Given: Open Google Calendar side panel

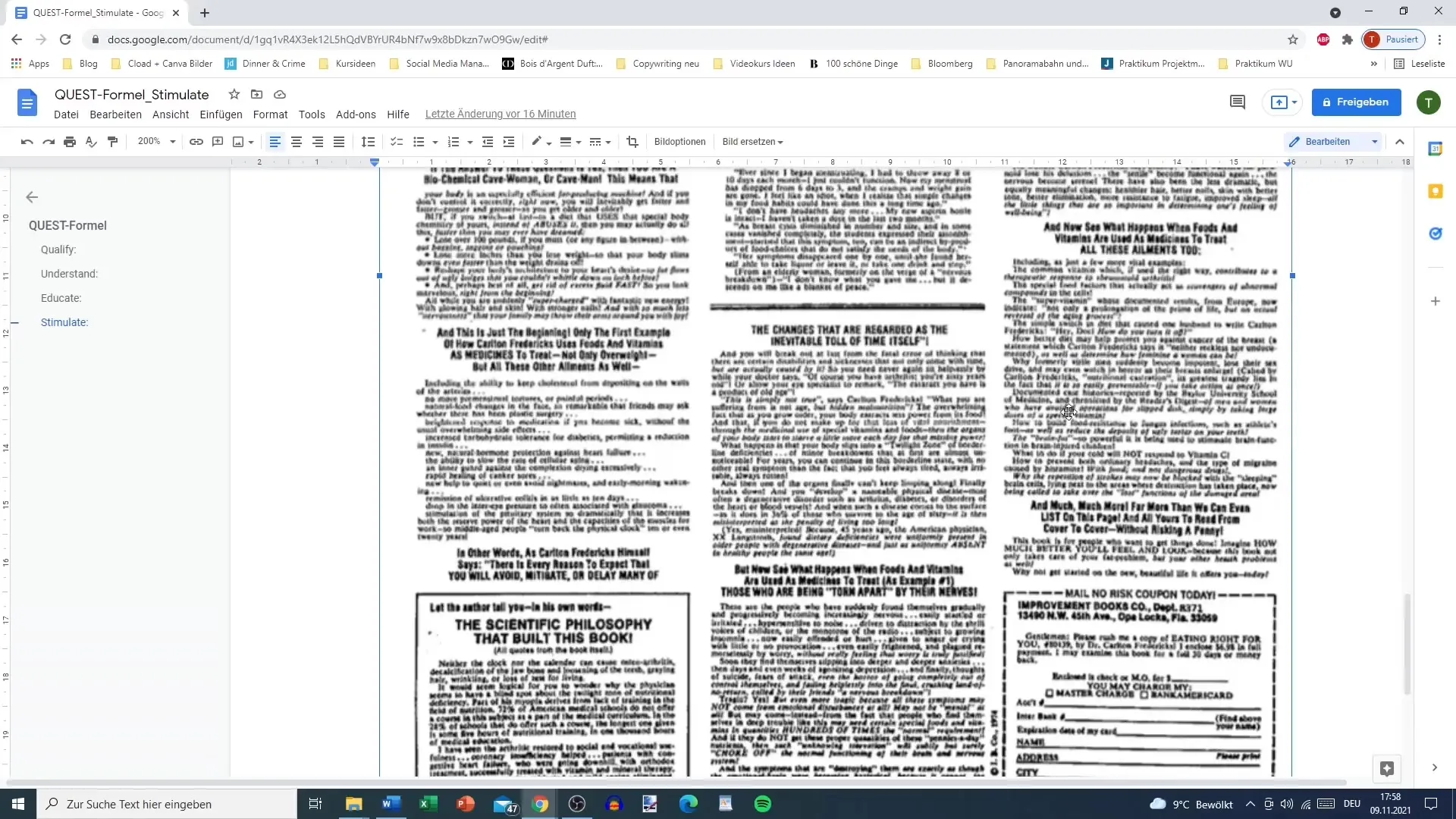Looking at the screenshot, I should click(1436, 149).
